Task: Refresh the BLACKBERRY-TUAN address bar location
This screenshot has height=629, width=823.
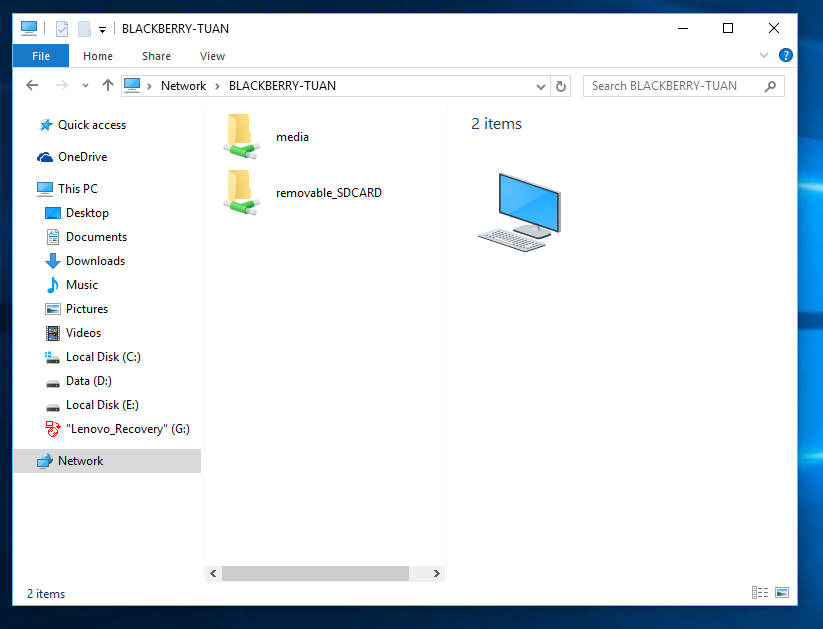Action: click(x=561, y=86)
